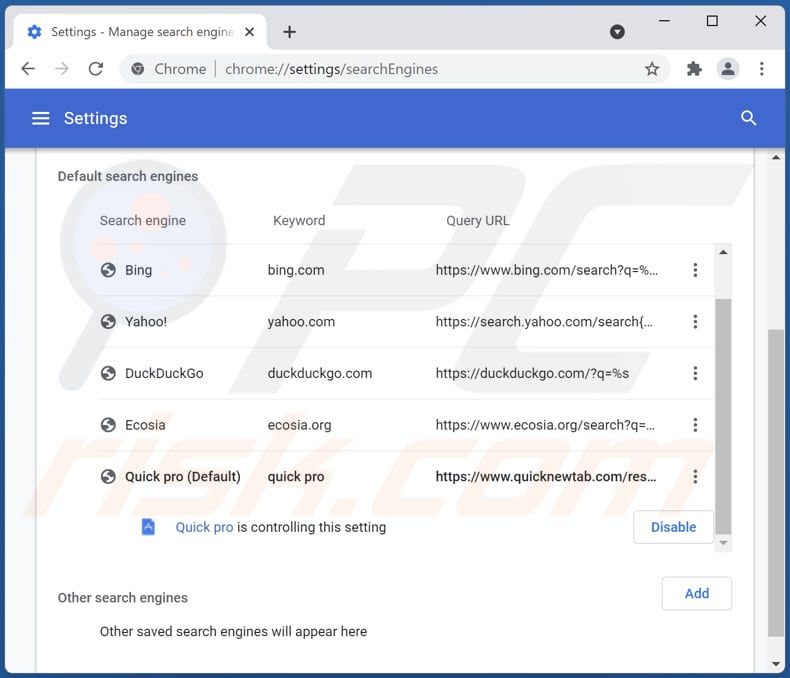Click the Yahoo! search engine name
The height and width of the screenshot is (678, 790).
click(146, 321)
